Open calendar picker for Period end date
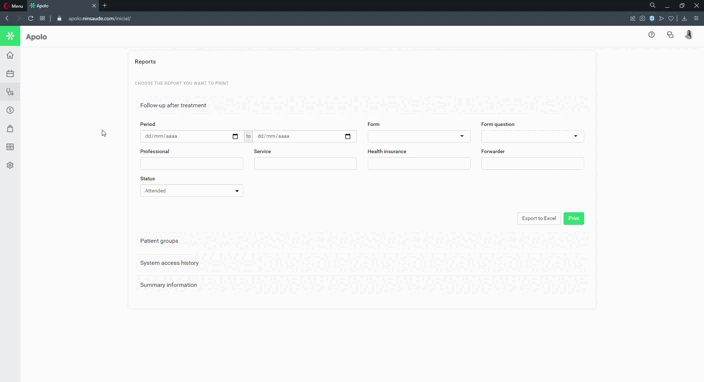This screenshot has width=704, height=382. [348, 136]
